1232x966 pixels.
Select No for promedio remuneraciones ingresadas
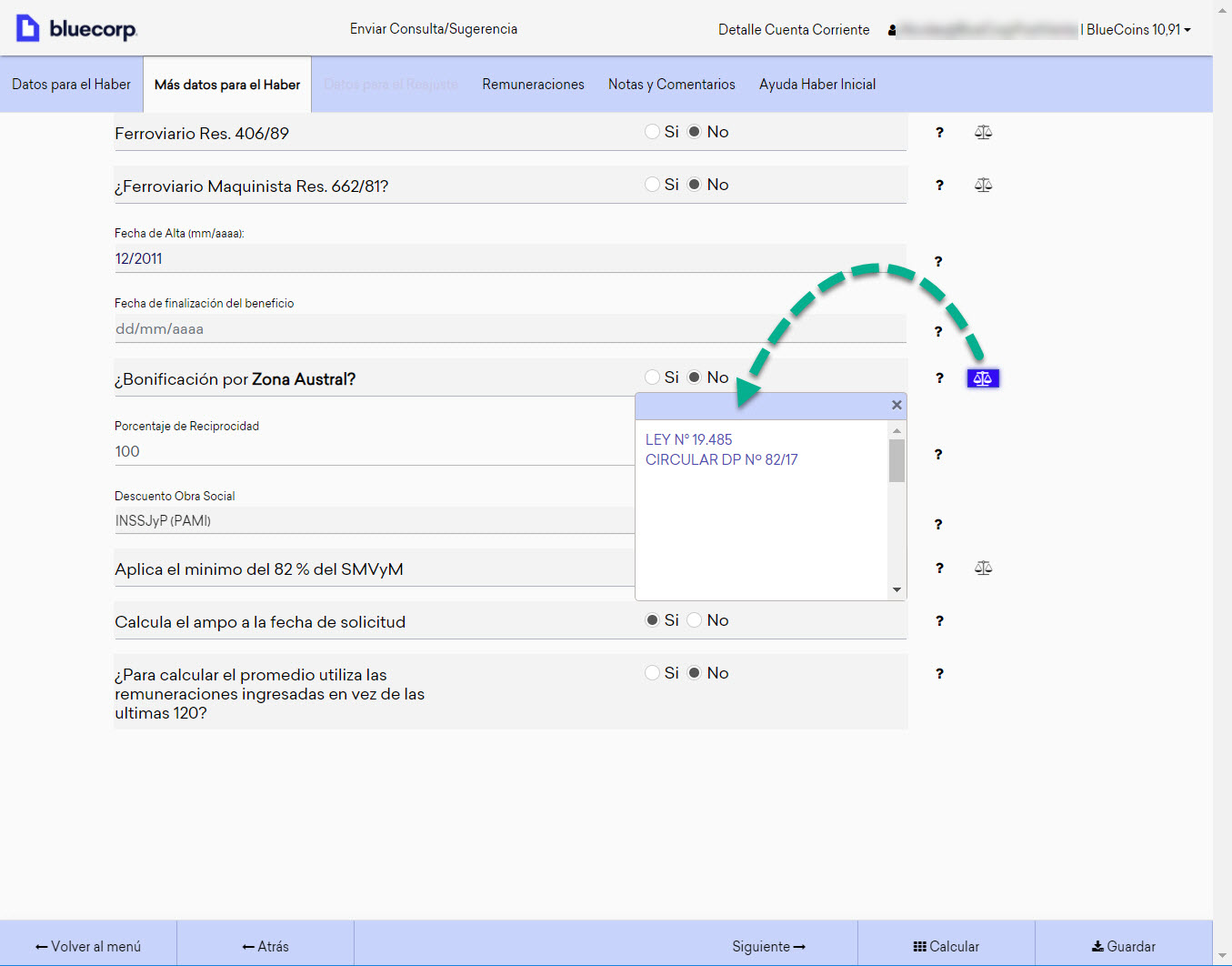[694, 673]
